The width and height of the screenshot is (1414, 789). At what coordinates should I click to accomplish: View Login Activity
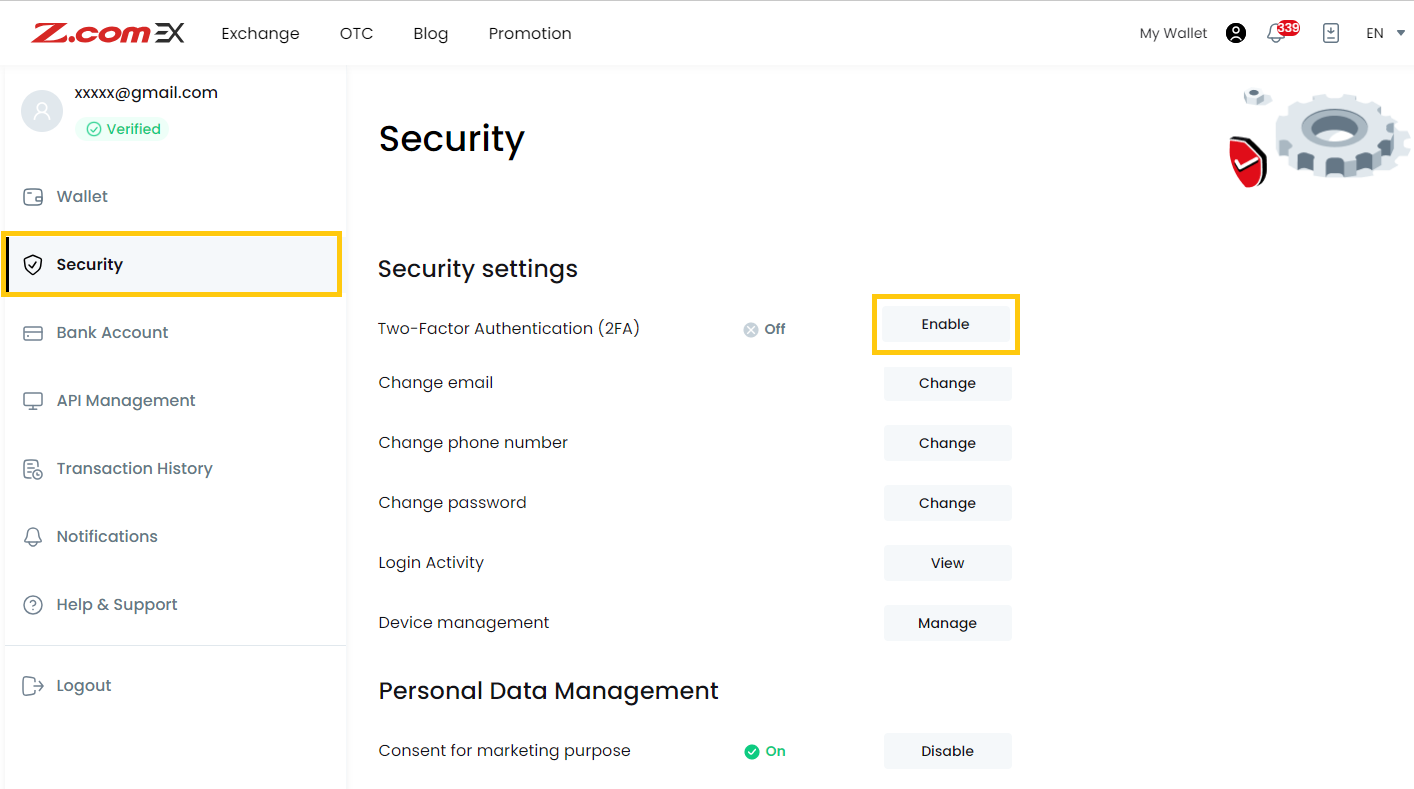pyautogui.click(x=947, y=563)
